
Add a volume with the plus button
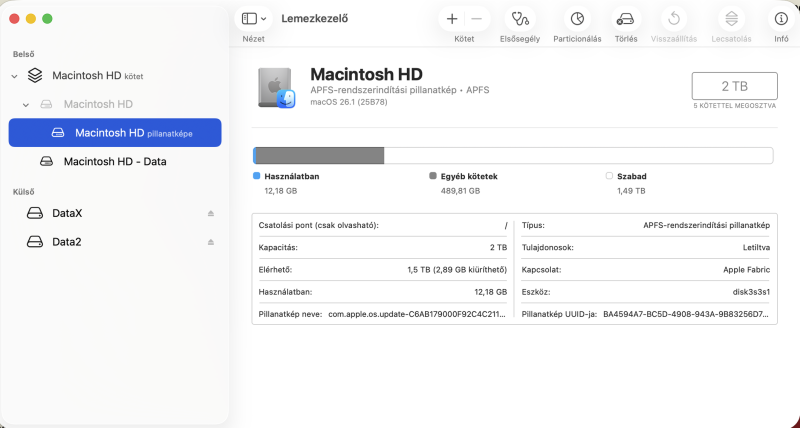452,19
